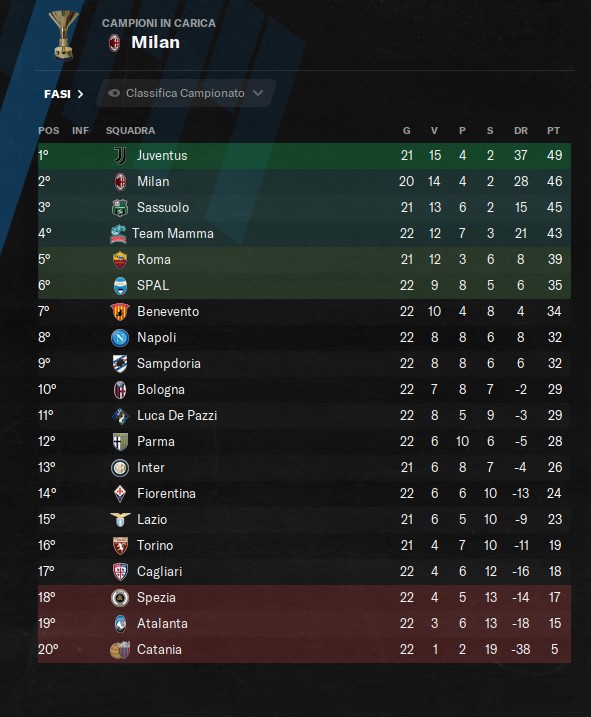Open the Team Mamma team link
The width and height of the screenshot is (591, 717).
(173, 234)
